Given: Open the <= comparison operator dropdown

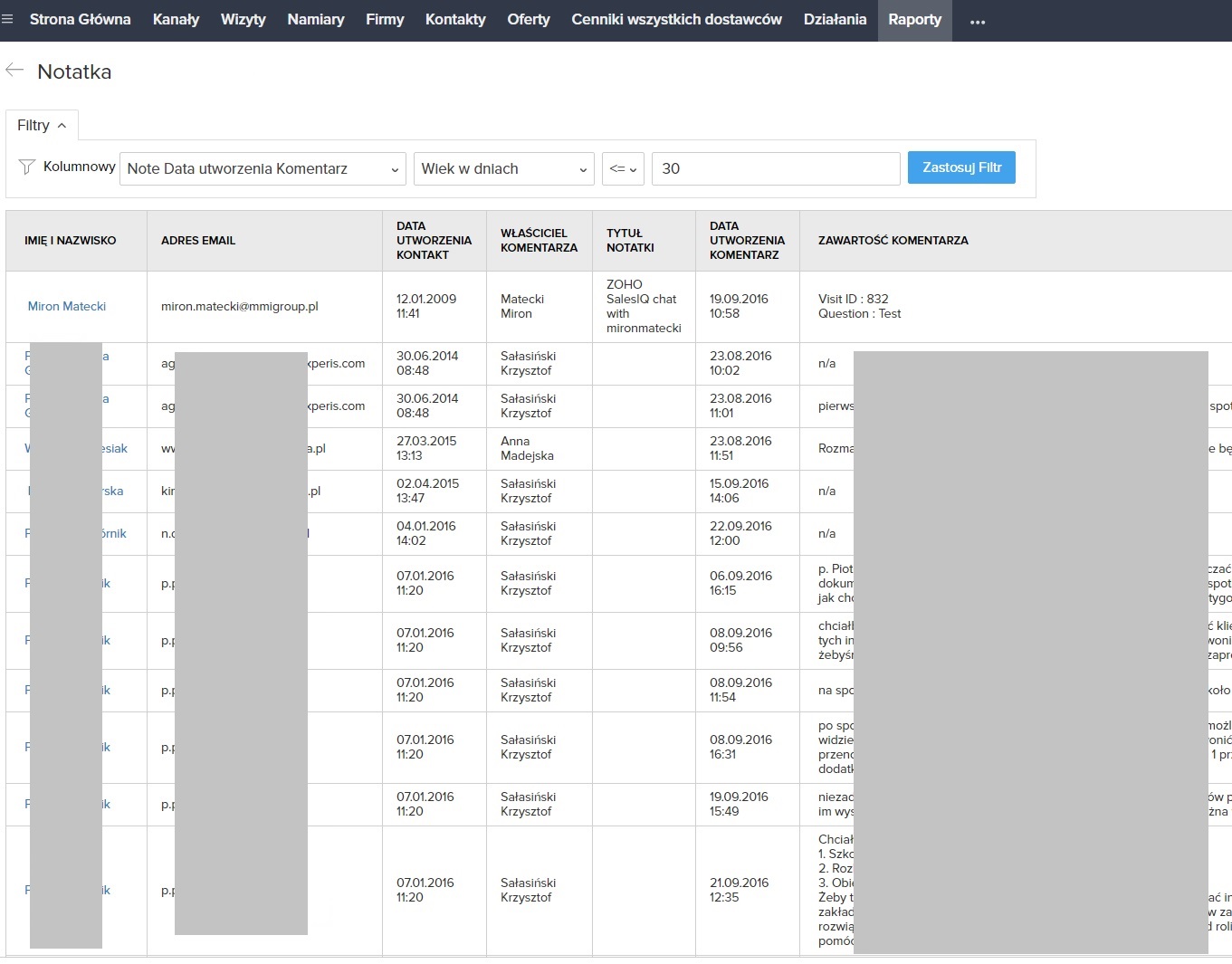Looking at the screenshot, I should (x=623, y=168).
